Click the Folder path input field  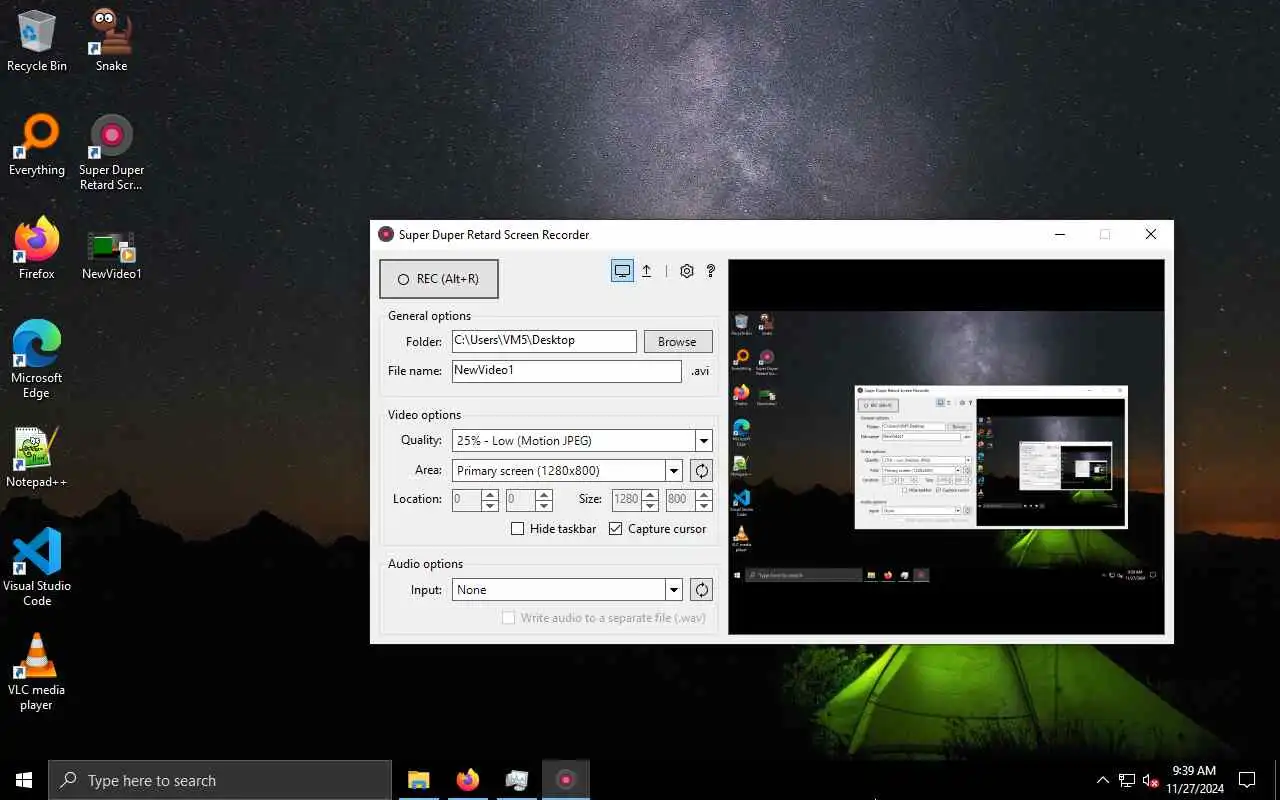tap(544, 341)
